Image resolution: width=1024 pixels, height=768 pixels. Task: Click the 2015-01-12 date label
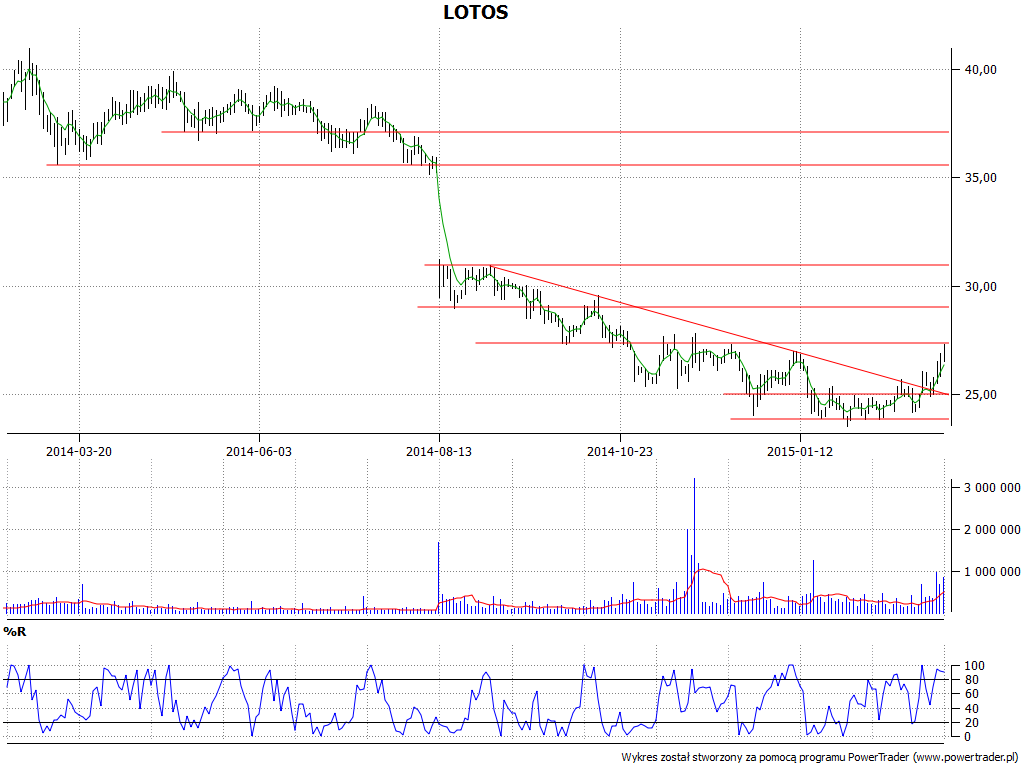click(x=800, y=451)
